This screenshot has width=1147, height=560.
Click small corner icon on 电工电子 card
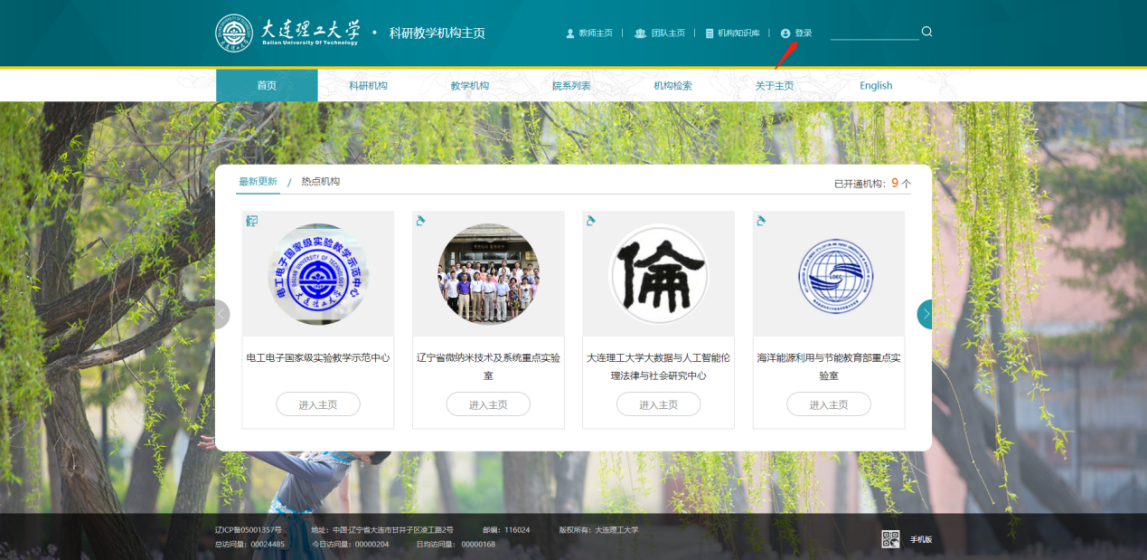[252, 220]
